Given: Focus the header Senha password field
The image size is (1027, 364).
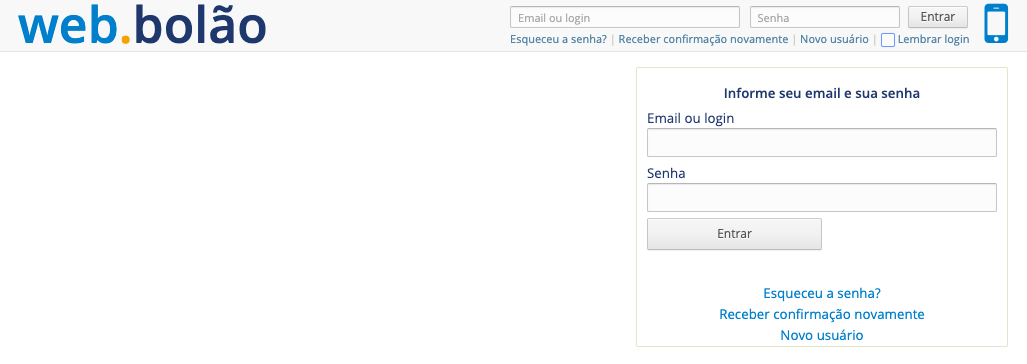Looking at the screenshot, I should click(x=825, y=17).
